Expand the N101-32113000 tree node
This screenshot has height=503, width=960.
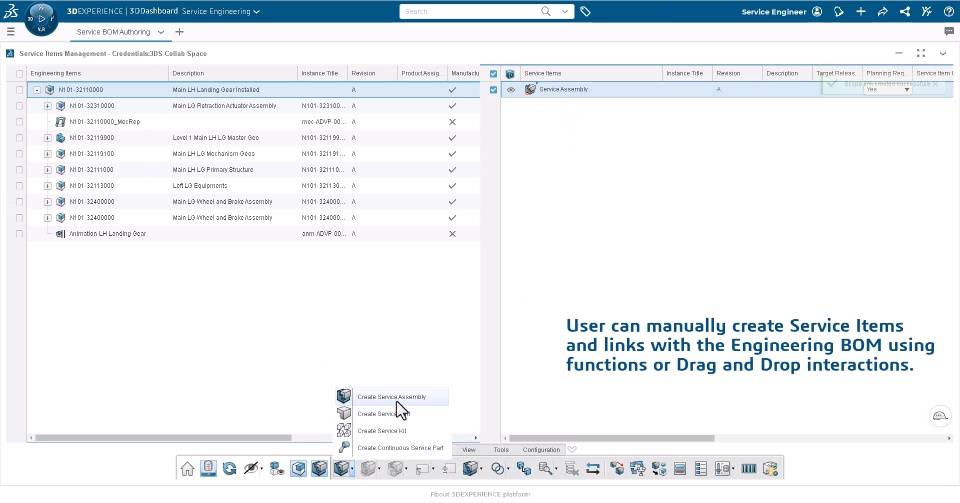48,185
